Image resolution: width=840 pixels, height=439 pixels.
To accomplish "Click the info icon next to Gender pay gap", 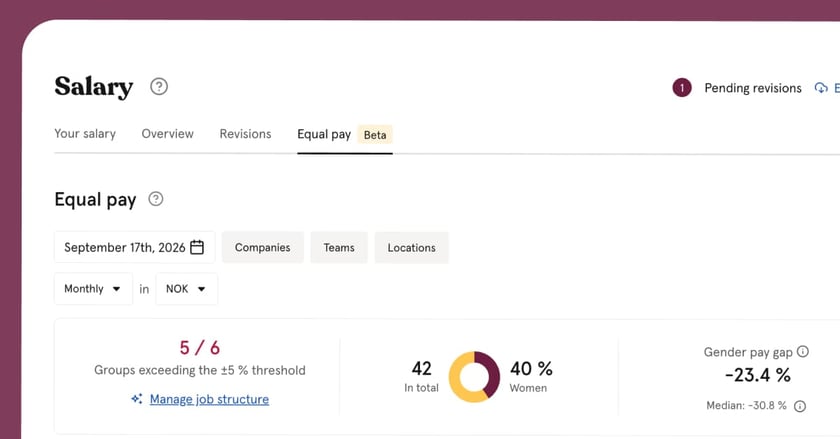I will coord(802,352).
